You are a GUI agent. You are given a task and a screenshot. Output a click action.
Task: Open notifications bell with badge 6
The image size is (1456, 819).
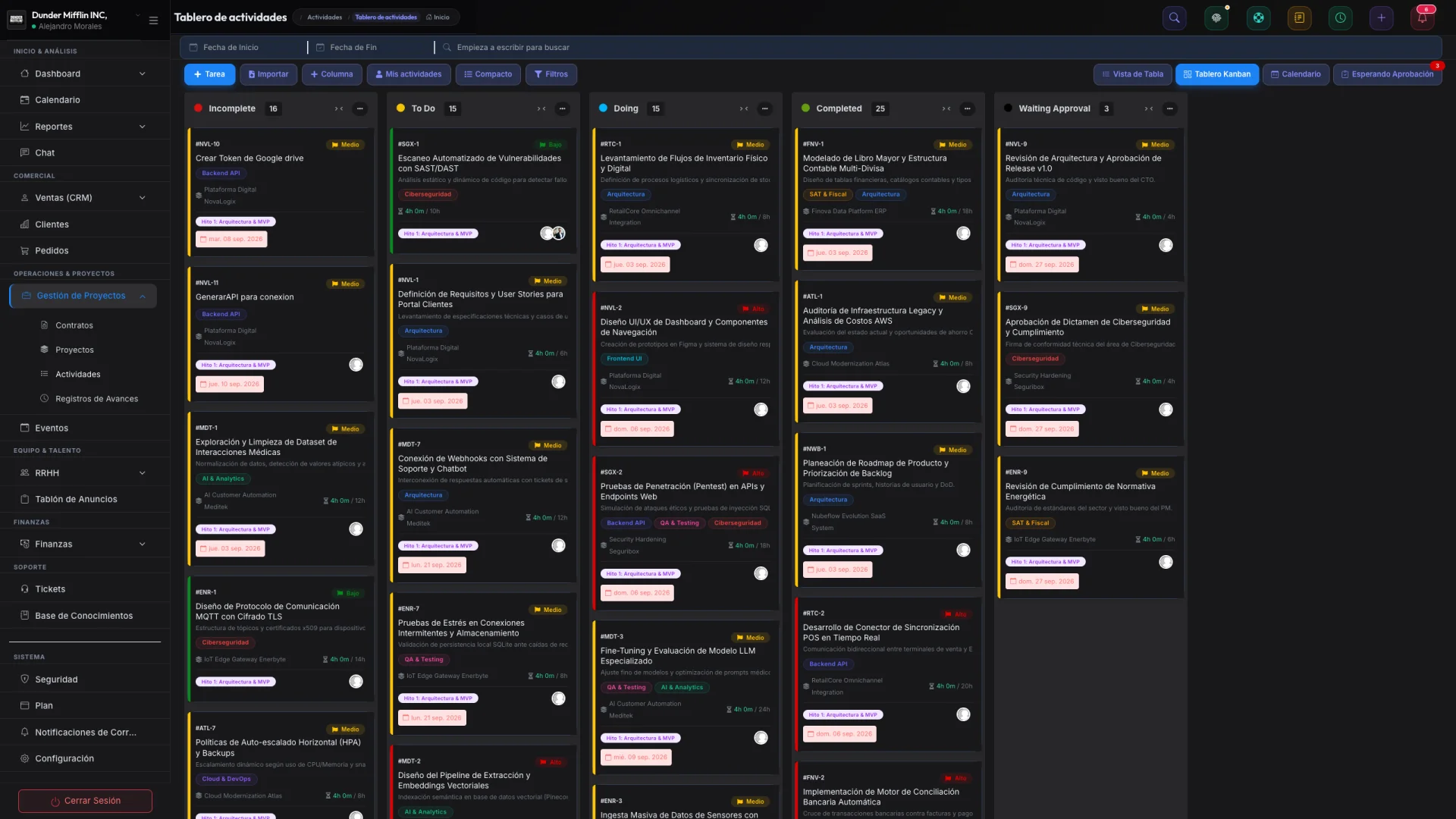[x=1423, y=18]
